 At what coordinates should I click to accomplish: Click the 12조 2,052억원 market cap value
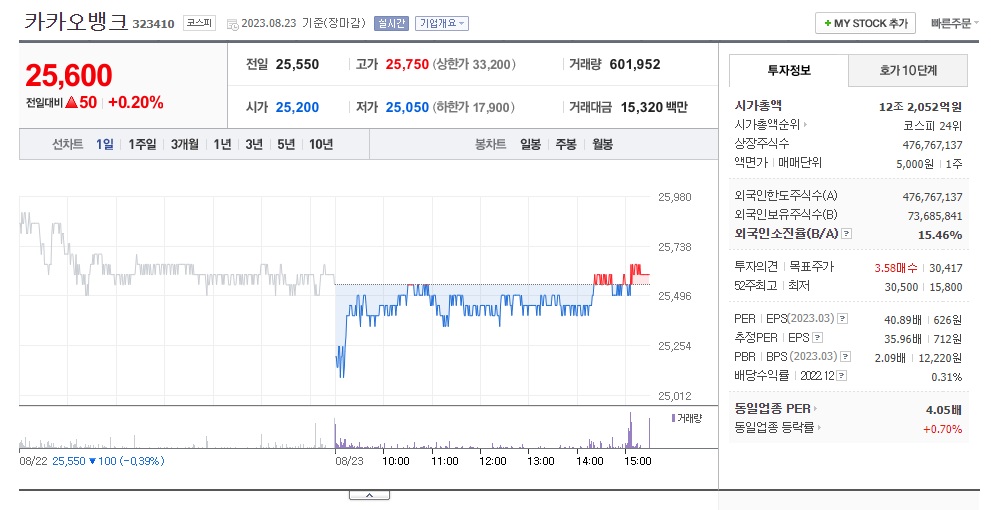tap(920, 107)
